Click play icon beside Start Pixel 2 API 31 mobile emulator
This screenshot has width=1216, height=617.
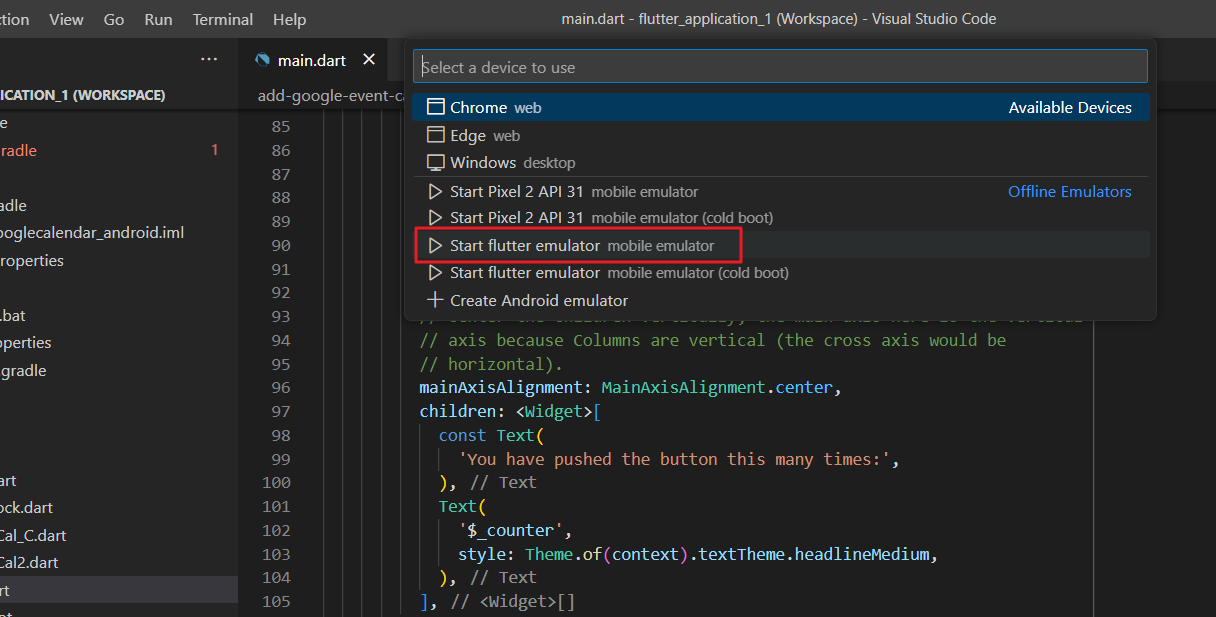pos(435,191)
